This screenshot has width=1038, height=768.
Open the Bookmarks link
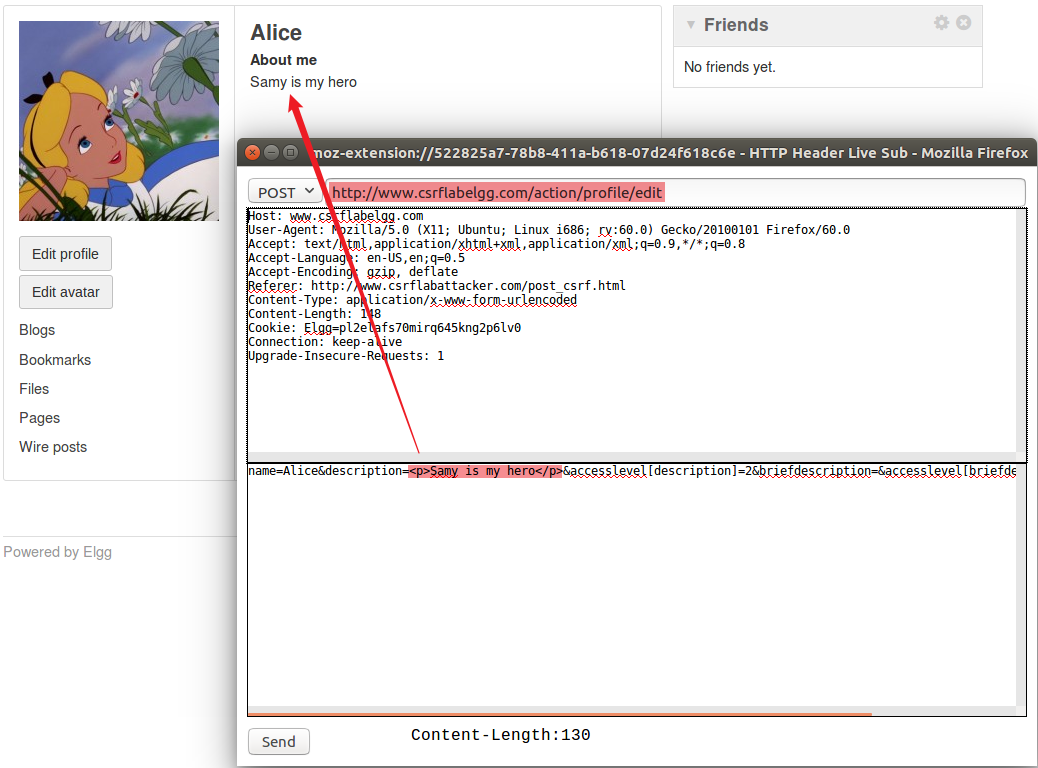(x=55, y=360)
